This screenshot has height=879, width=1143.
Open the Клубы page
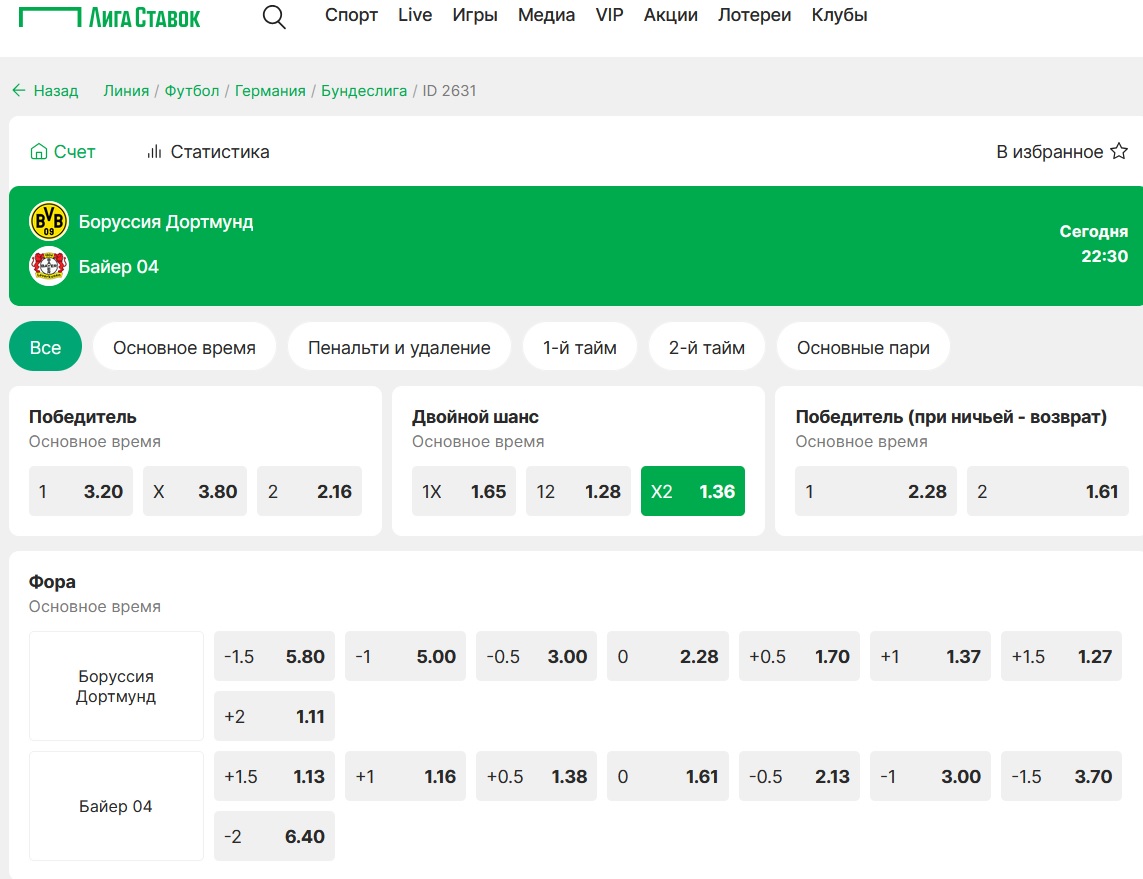click(x=839, y=15)
